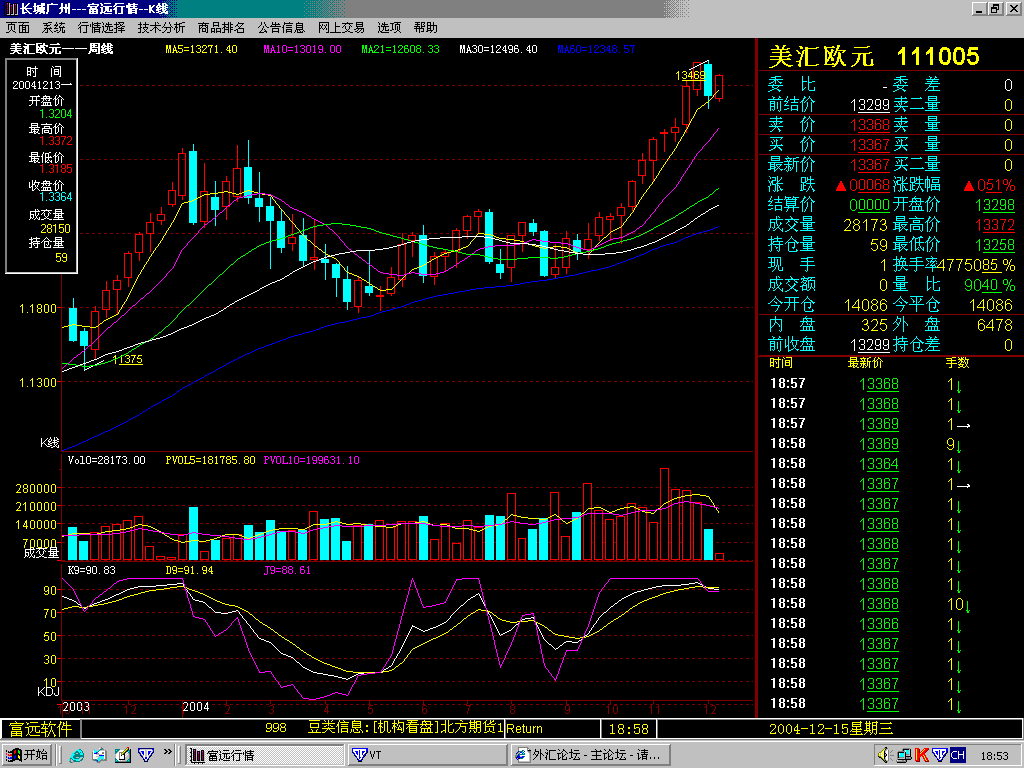Screen dimensions: 1024x768
Task: Open the 网上交易 menu
Action: [x=342, y=27]
